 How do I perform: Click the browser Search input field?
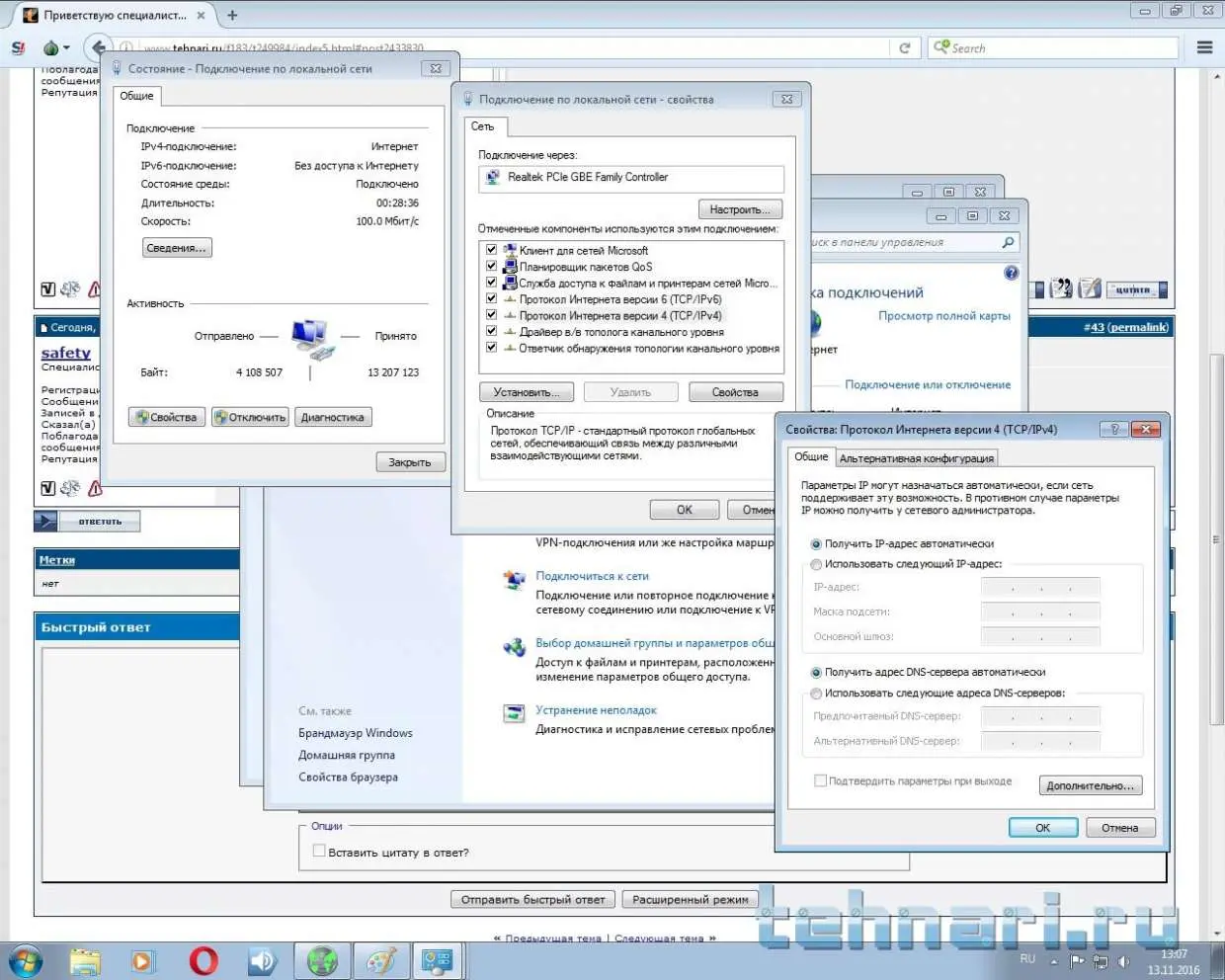[x=1057, y=47]
